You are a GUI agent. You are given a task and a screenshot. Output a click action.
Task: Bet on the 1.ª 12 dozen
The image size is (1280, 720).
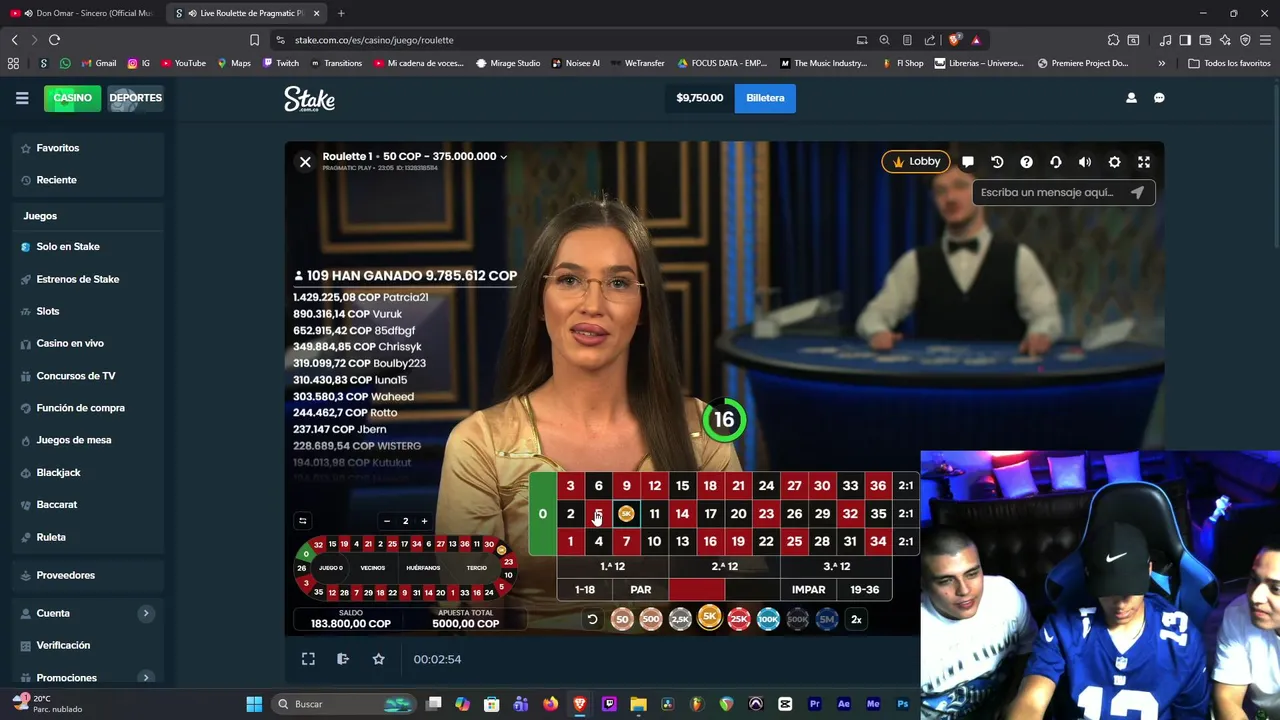612,566
